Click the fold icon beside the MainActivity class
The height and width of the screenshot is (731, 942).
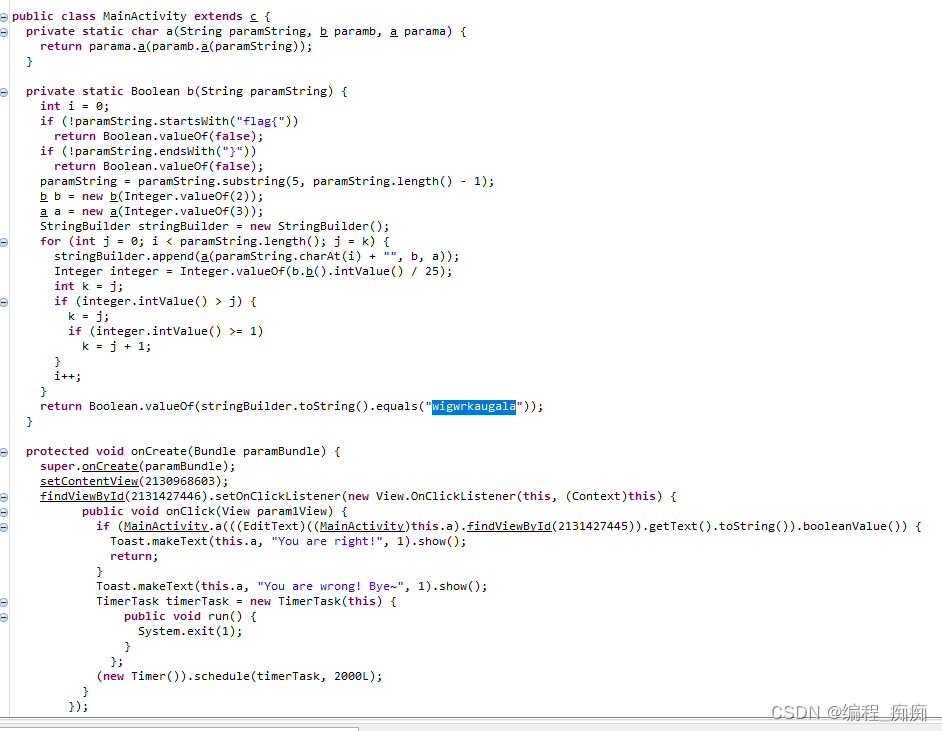click(x=5, y=15)
